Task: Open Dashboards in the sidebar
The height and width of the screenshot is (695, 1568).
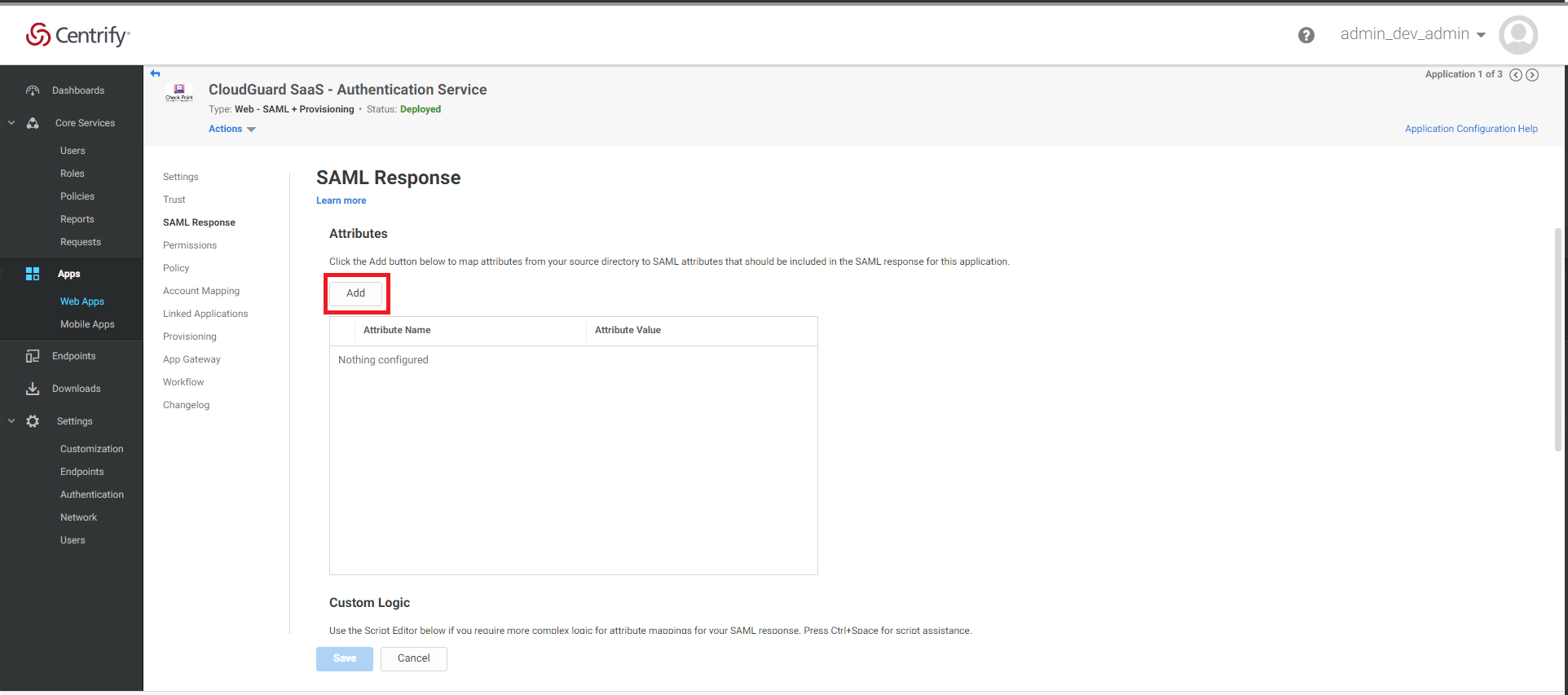Action: tap(78, 90)
